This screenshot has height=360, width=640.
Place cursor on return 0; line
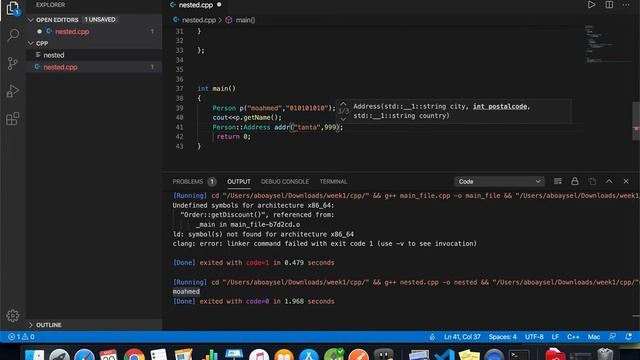[x=233, y=137]
